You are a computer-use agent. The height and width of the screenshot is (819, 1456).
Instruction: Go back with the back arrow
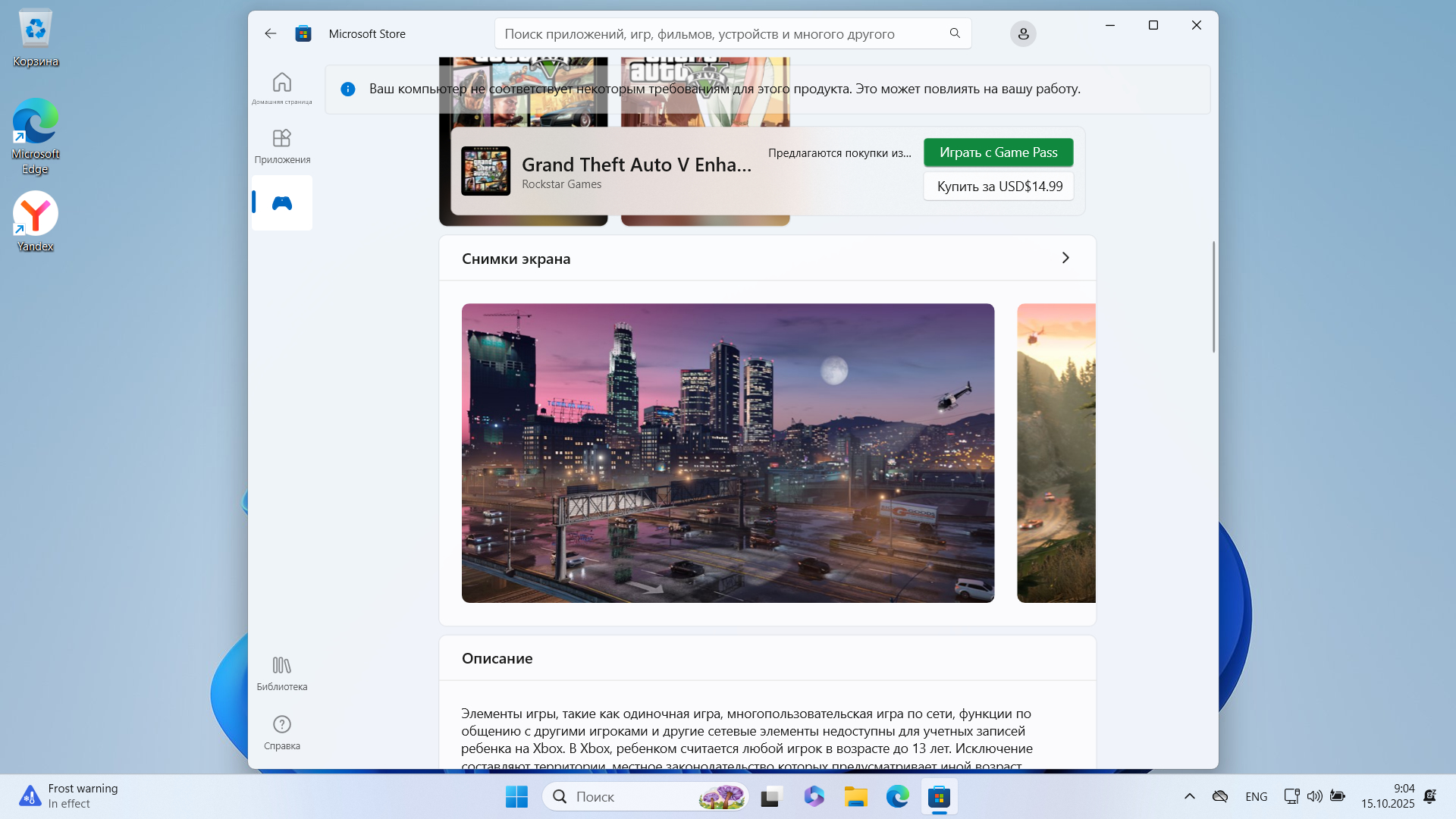[270, 33]
